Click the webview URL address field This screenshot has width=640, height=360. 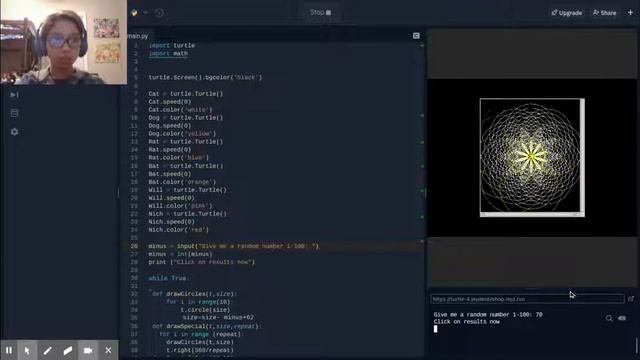pos(527,299)
